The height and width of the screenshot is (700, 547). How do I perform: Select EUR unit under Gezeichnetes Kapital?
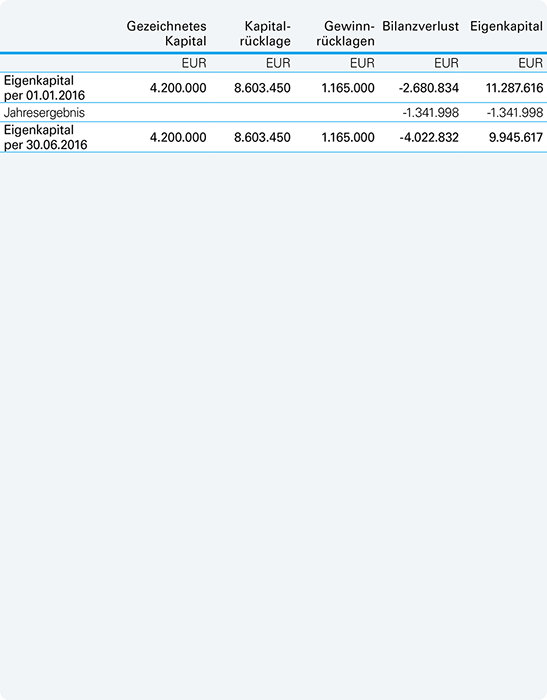(x=194, y=63)
